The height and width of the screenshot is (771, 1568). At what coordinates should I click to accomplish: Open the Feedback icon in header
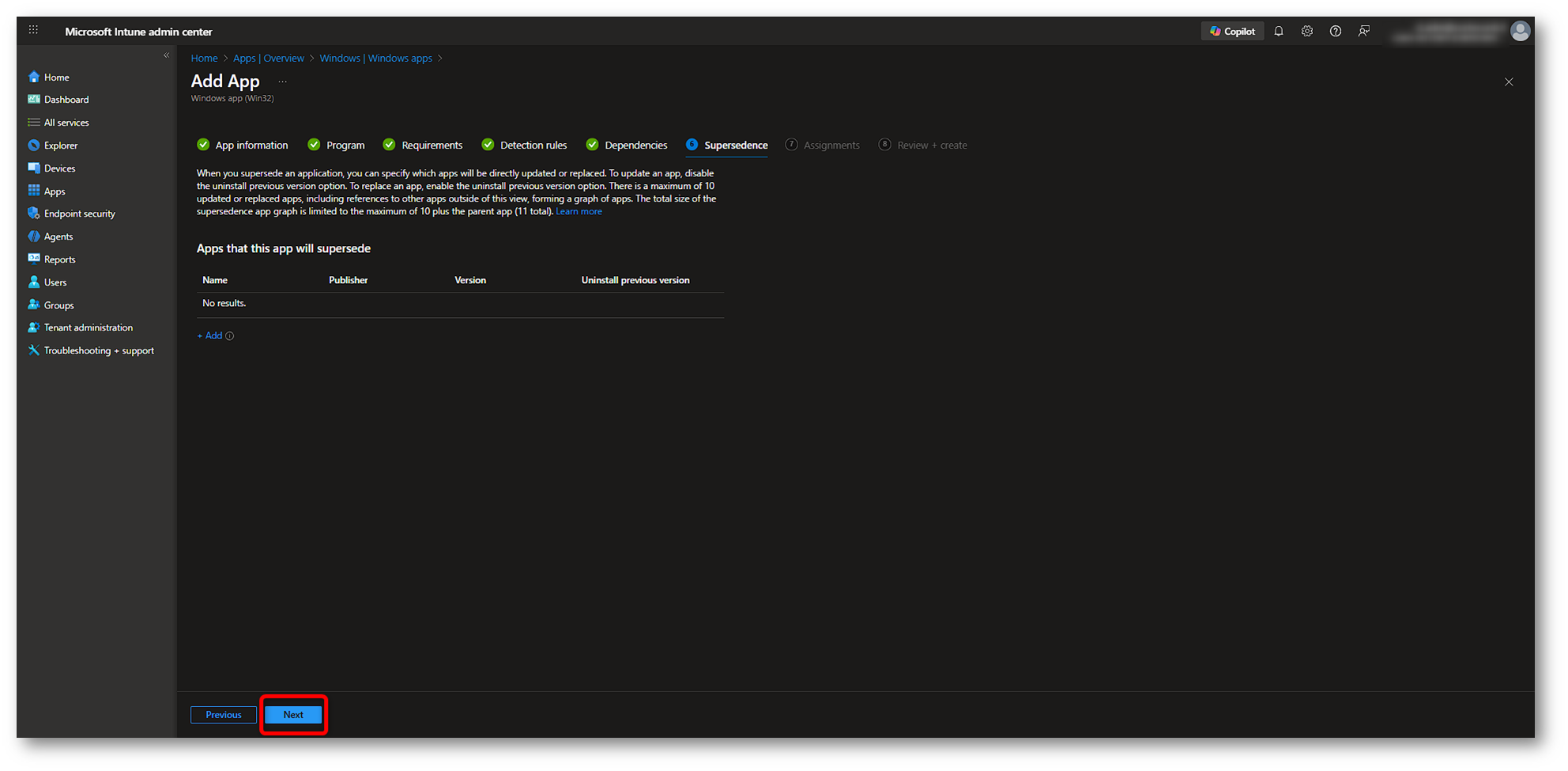click(1364, 32)
